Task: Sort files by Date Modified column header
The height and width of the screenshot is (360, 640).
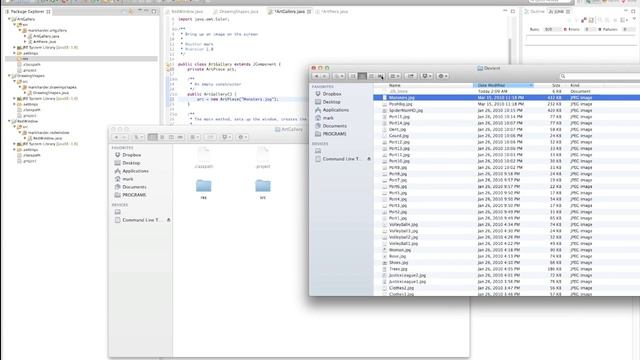Action: point(503,86)
